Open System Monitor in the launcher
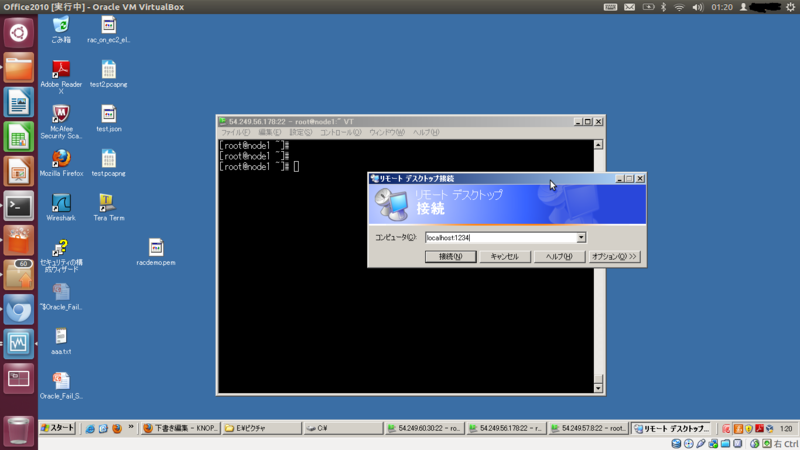This screenshot has height=450, width=800. click(18, 344)
